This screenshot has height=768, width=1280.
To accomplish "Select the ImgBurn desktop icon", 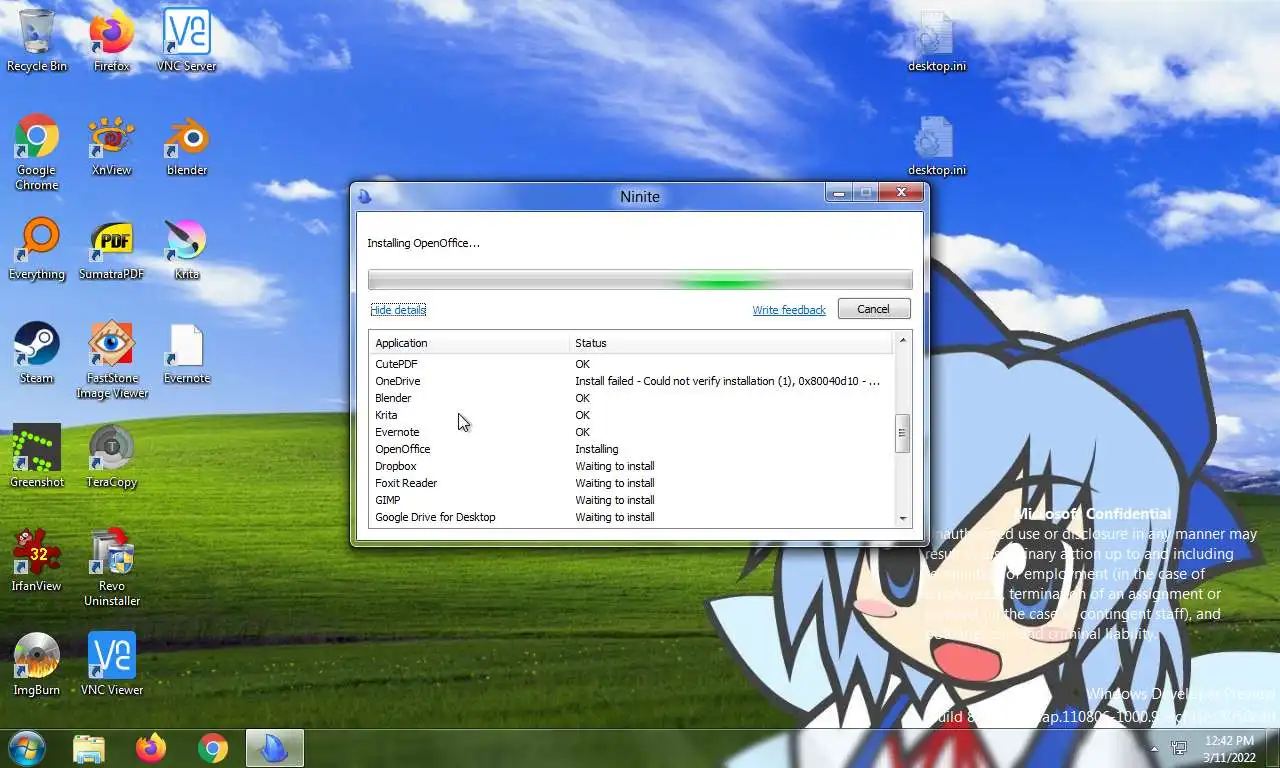I will point(37,664).
